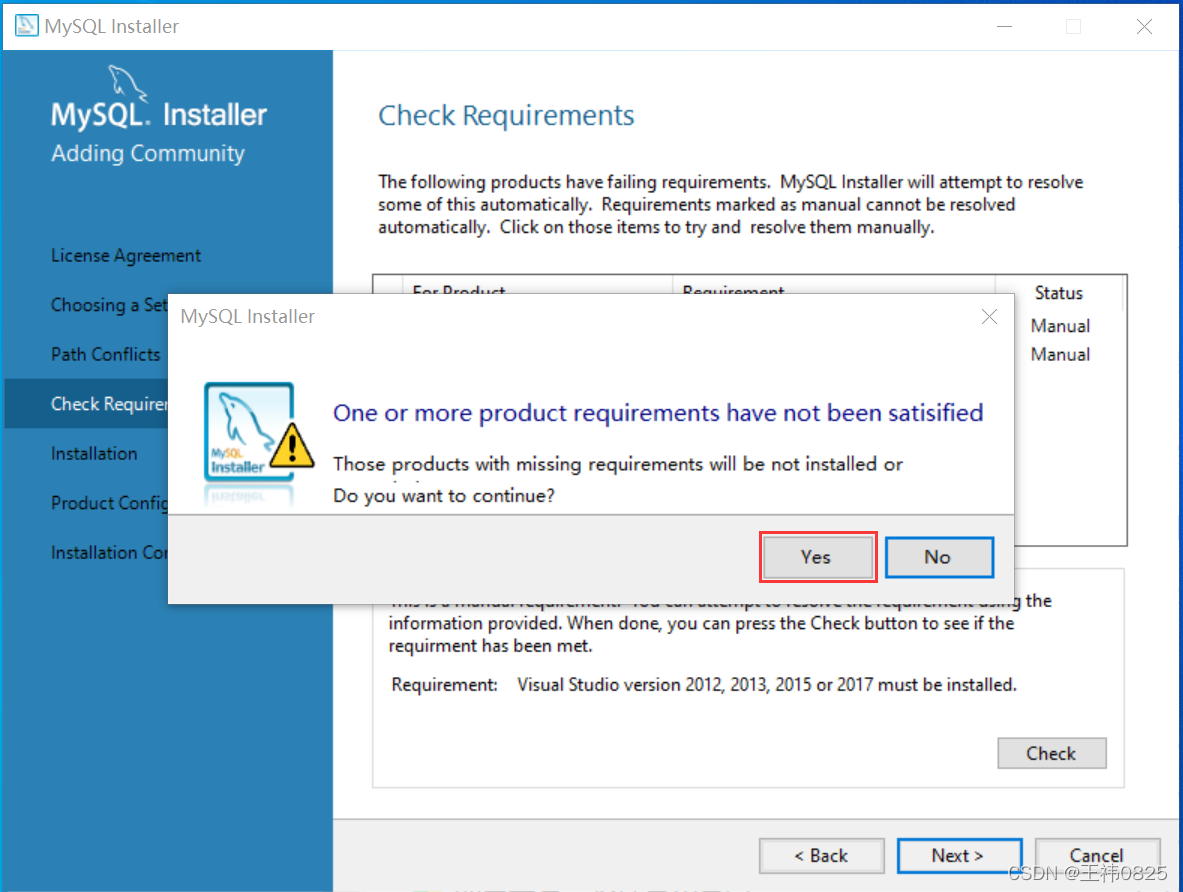The height and width of the screenshot is (892, 1183).
Task: Click the 'requirements have not been satisified' headline
Action: click(658, 413)
